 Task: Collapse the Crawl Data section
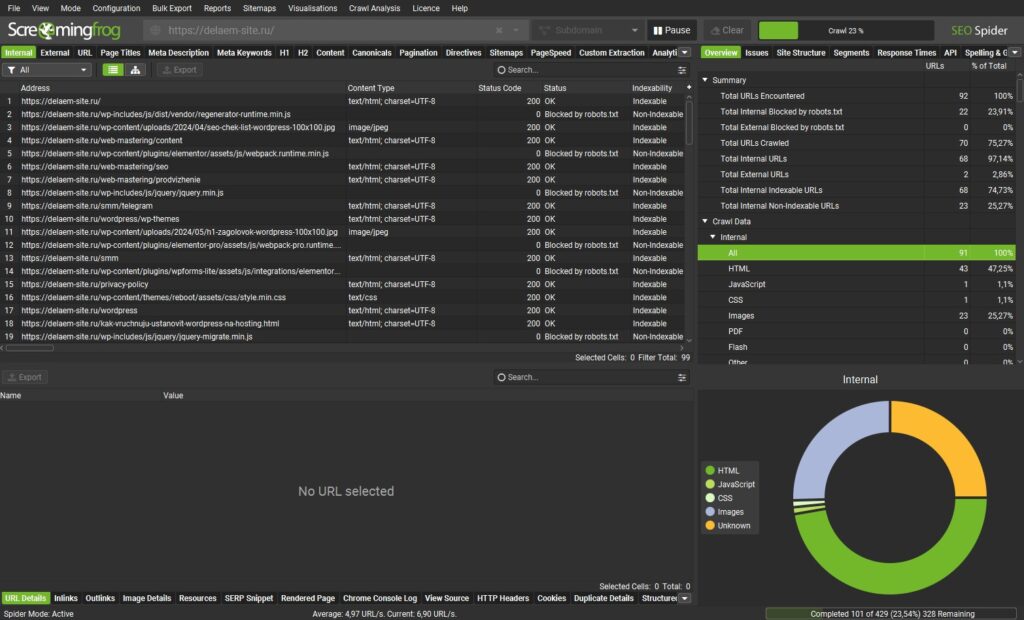[705, 221]
